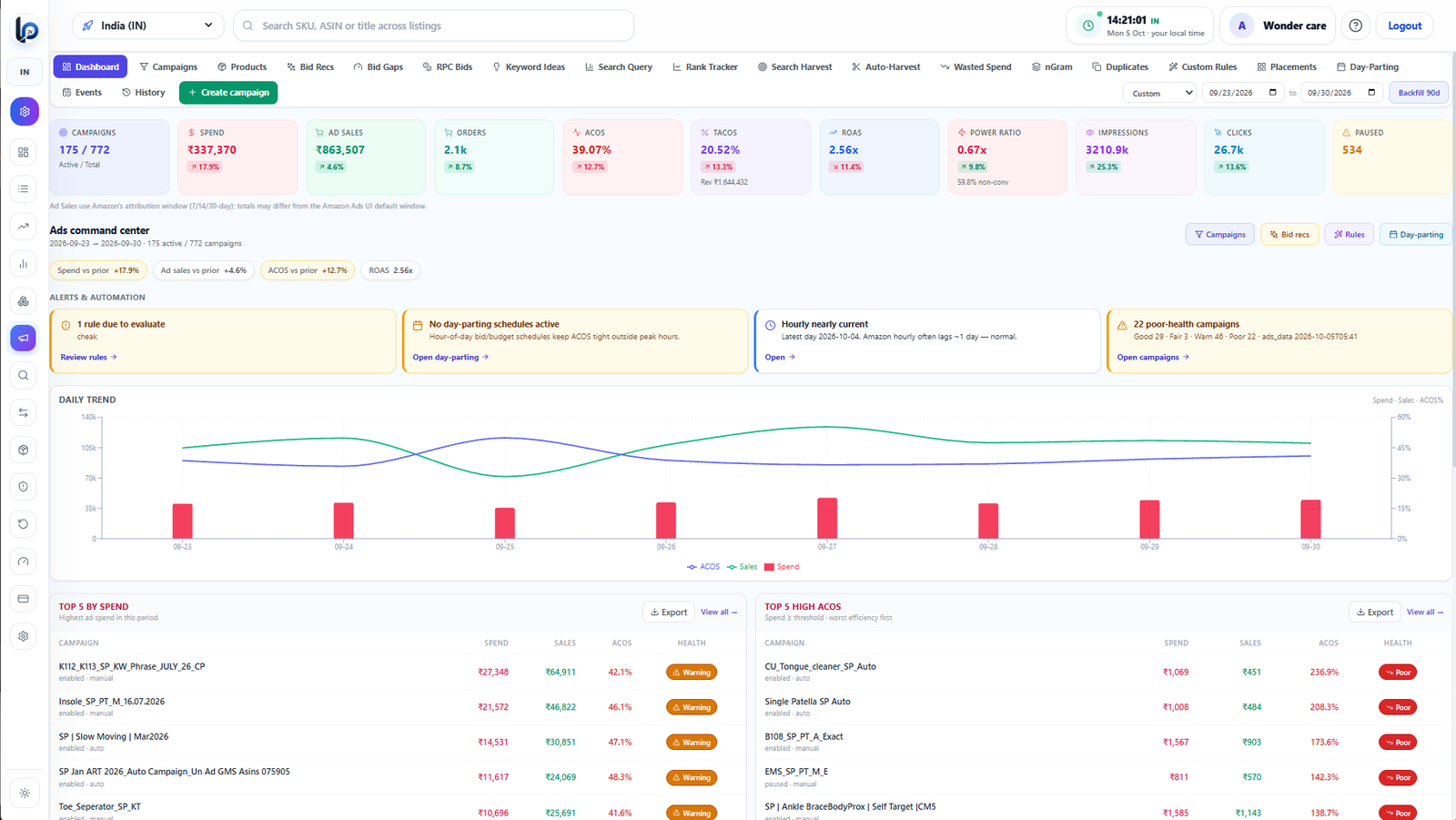Viewport: 1456px width, 820px height.
Task: Switch to the Campaigns tab
Action: click(168, 66)
